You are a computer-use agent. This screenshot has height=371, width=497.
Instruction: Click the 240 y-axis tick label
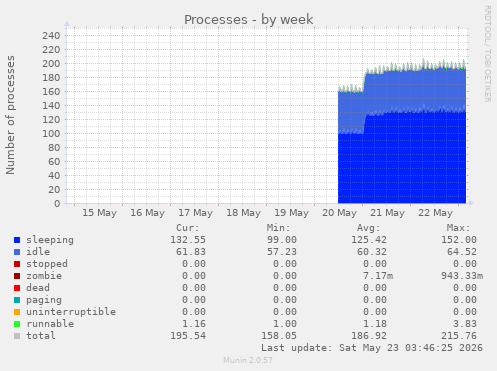(51, 36)
